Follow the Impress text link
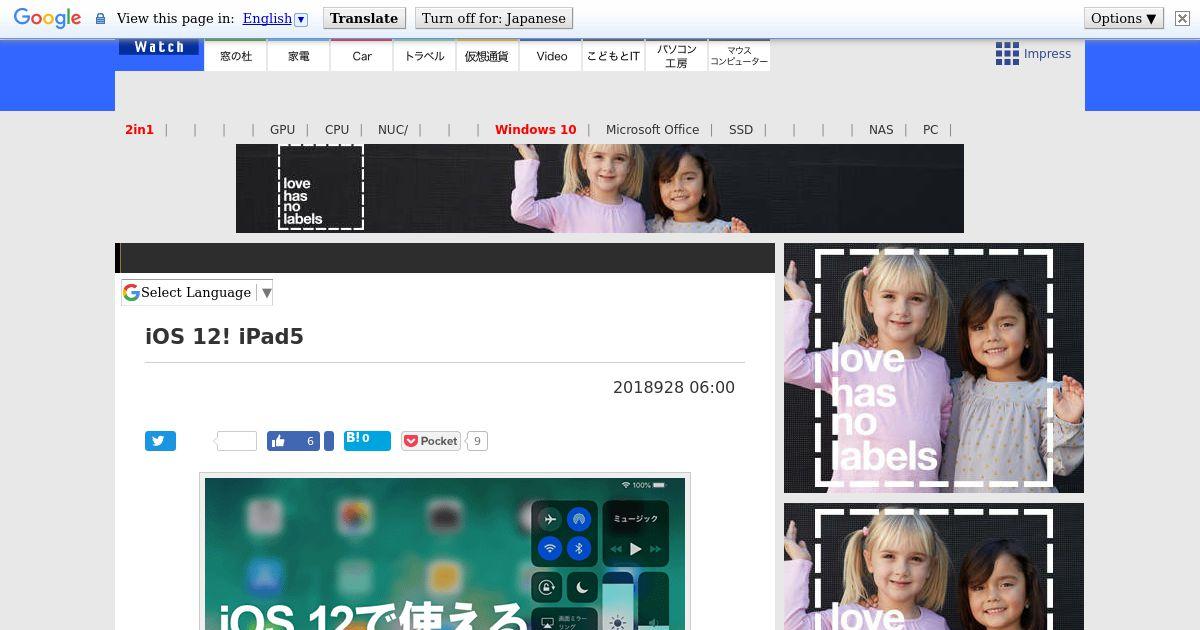 1047,54
